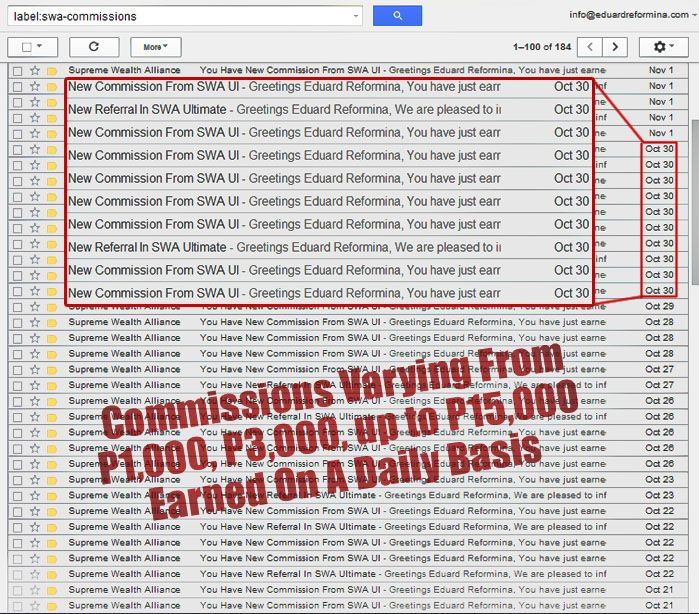The height and width of the screenshot is (614, 699).
Task: Click importance marker on Oct 26 Referral email
Action: pos(52,417)
